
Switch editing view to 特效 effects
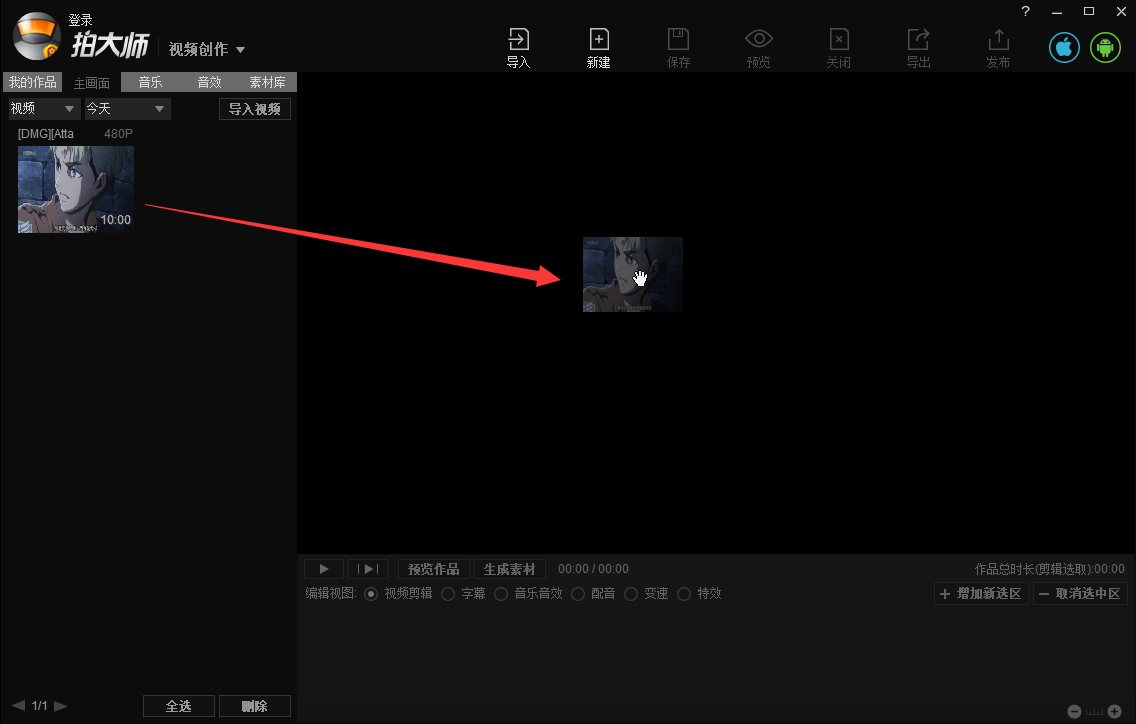700,593
